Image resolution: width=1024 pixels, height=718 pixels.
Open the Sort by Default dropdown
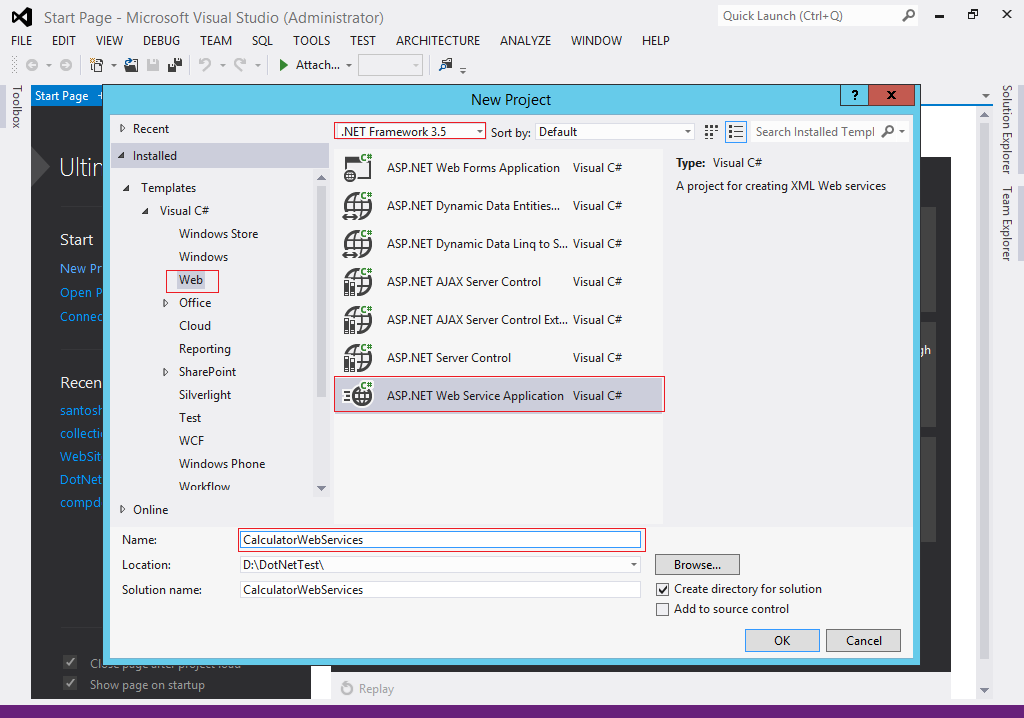(x=687, y=132)
